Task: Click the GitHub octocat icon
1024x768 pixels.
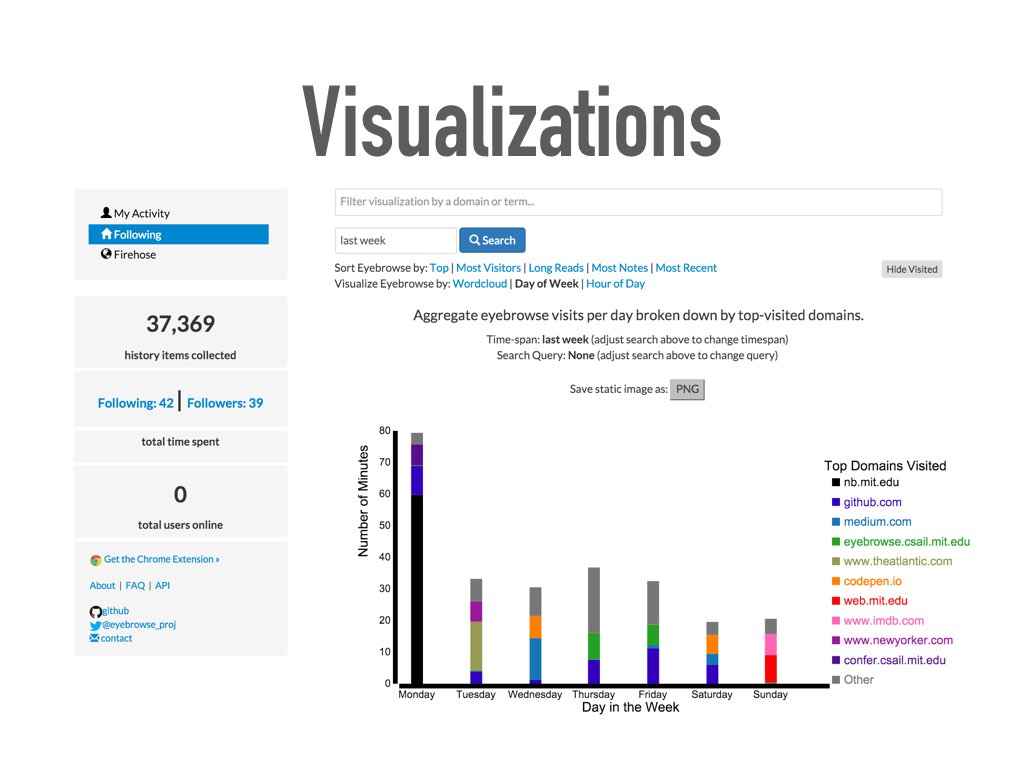Action: pos(95,611)
